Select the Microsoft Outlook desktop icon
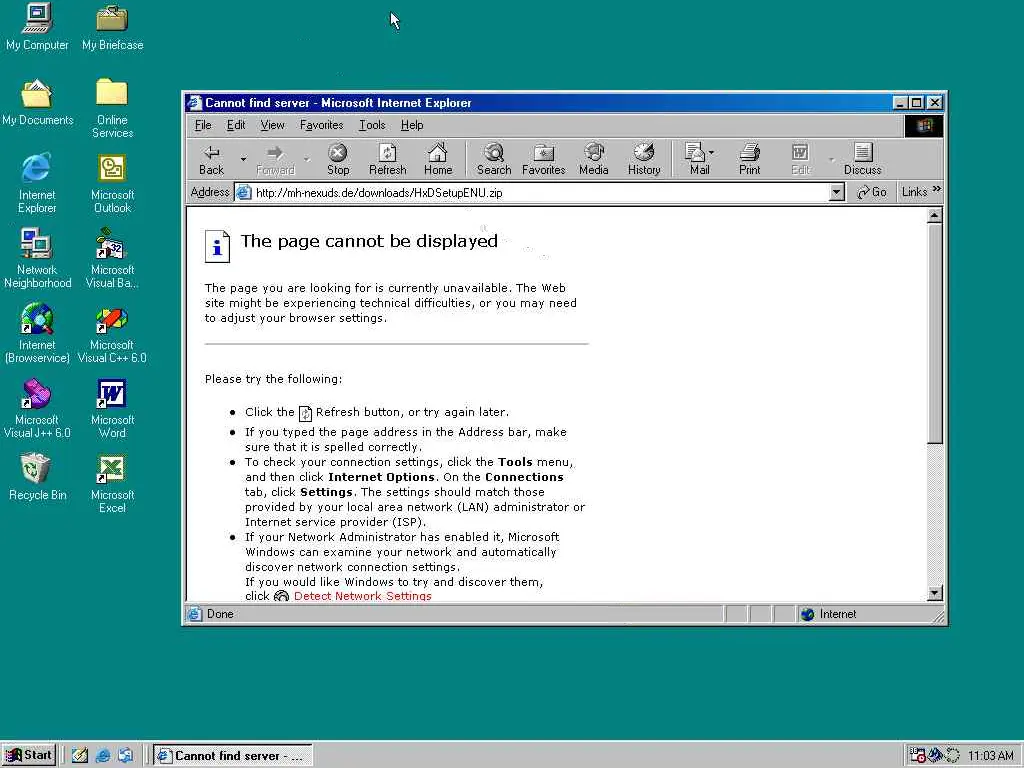The height and width of the screenshot is (768, 1024). (x=112, y=184)
